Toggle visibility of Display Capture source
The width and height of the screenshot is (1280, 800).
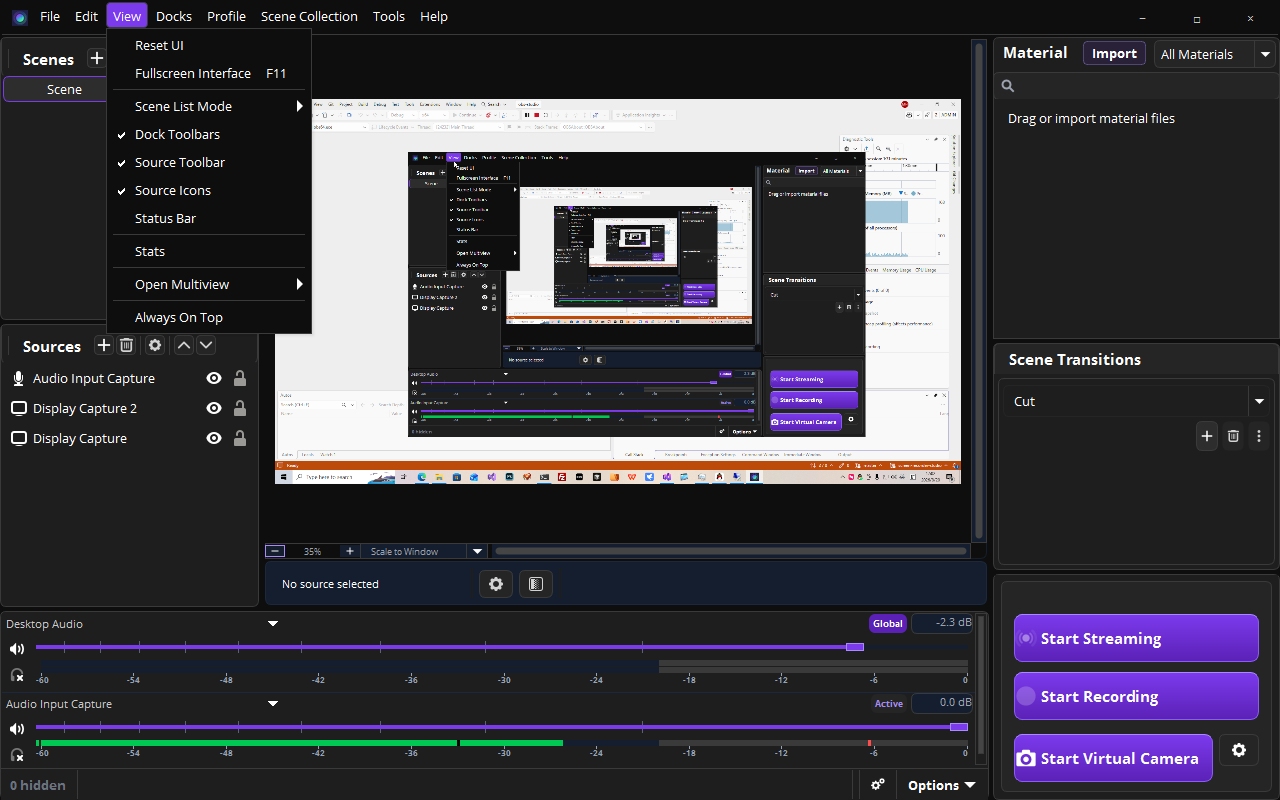213,438
